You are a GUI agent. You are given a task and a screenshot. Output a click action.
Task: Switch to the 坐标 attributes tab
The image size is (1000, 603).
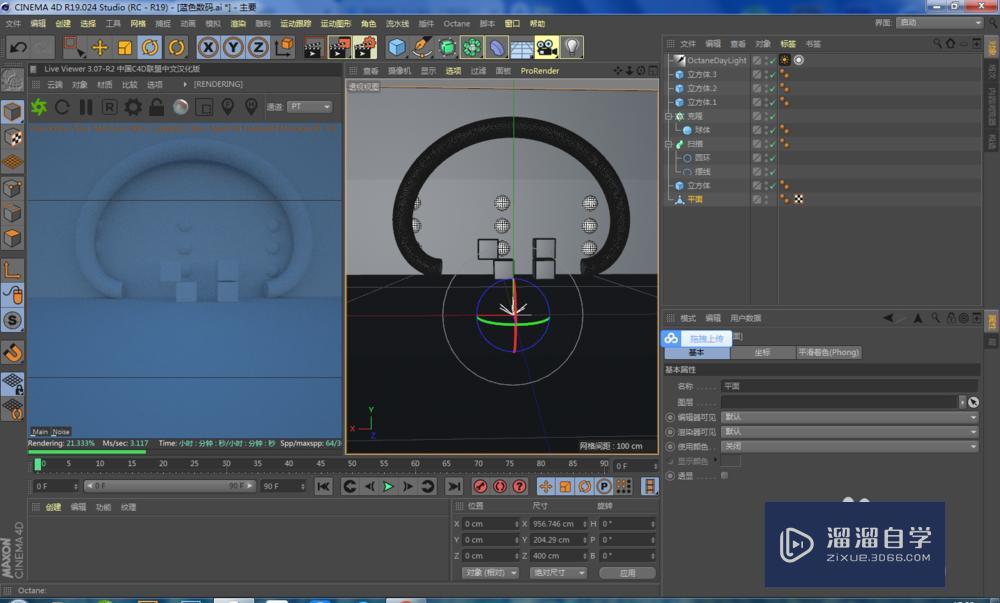(763, 352)
